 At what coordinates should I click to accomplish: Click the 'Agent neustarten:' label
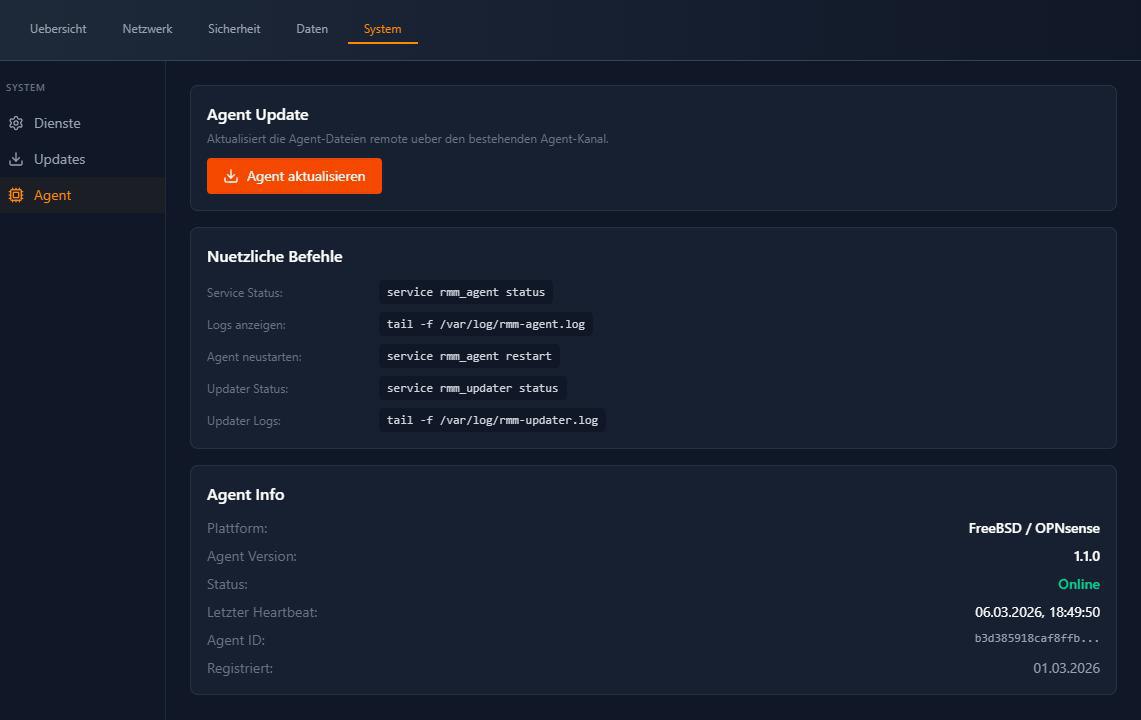point(254,357)
